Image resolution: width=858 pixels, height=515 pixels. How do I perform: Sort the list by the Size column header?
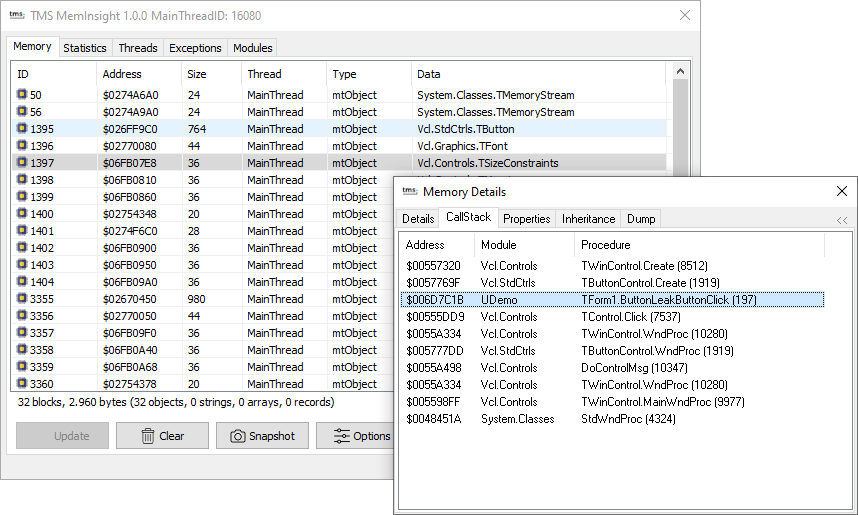(197, 74)
